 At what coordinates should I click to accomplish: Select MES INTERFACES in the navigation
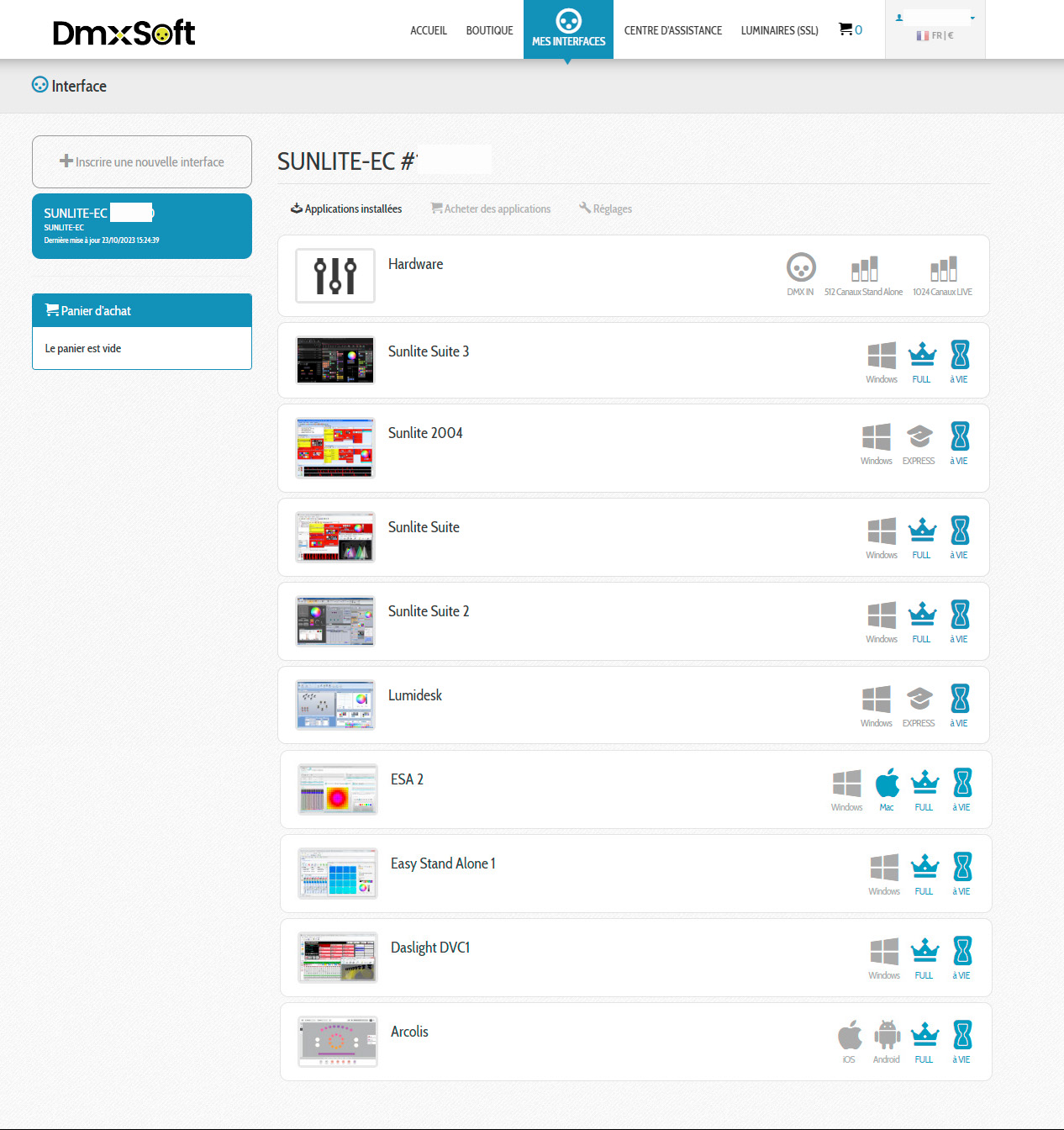pos(568,29)
